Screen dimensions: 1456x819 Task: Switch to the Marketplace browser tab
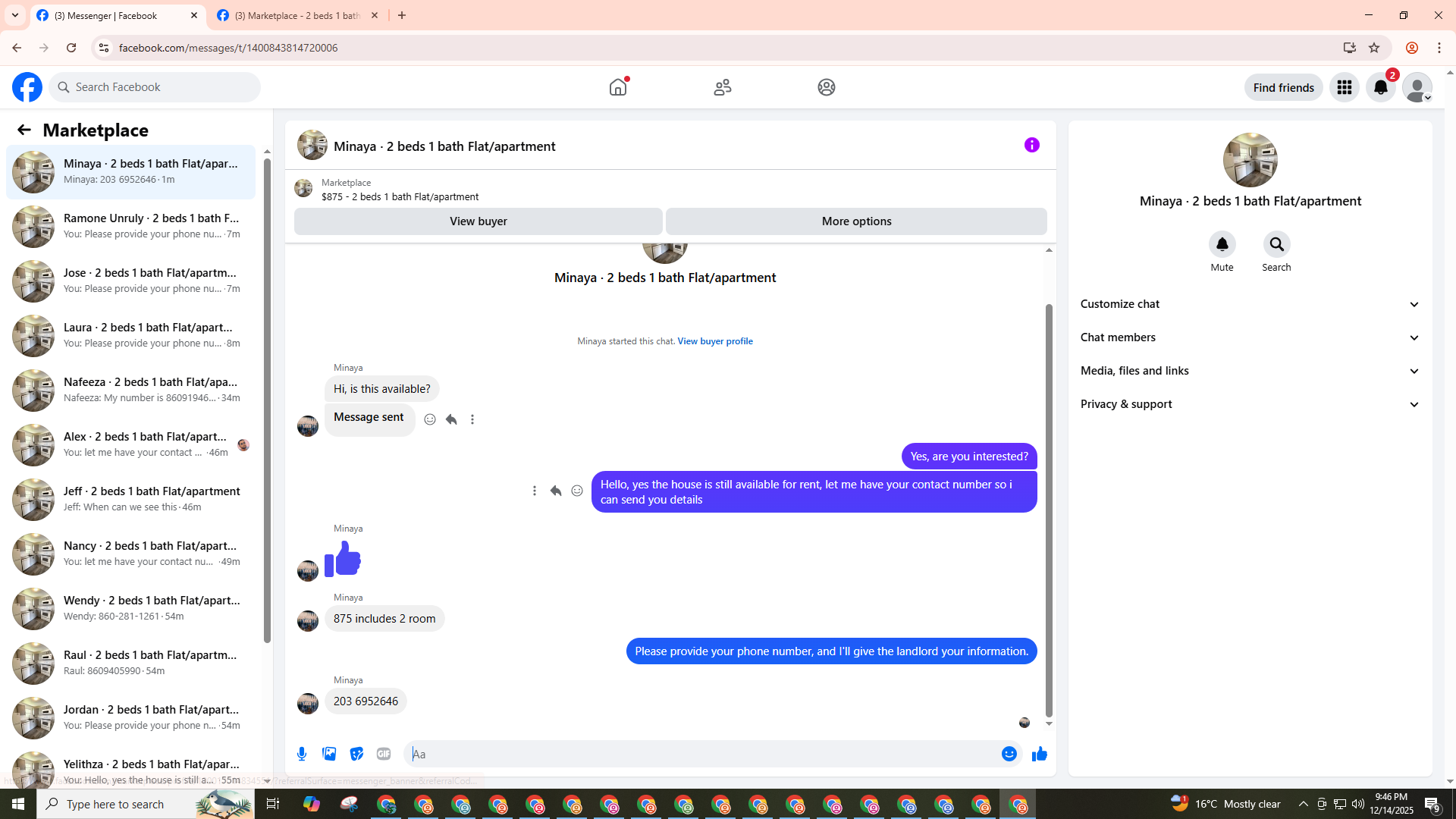tap(297, 15)
